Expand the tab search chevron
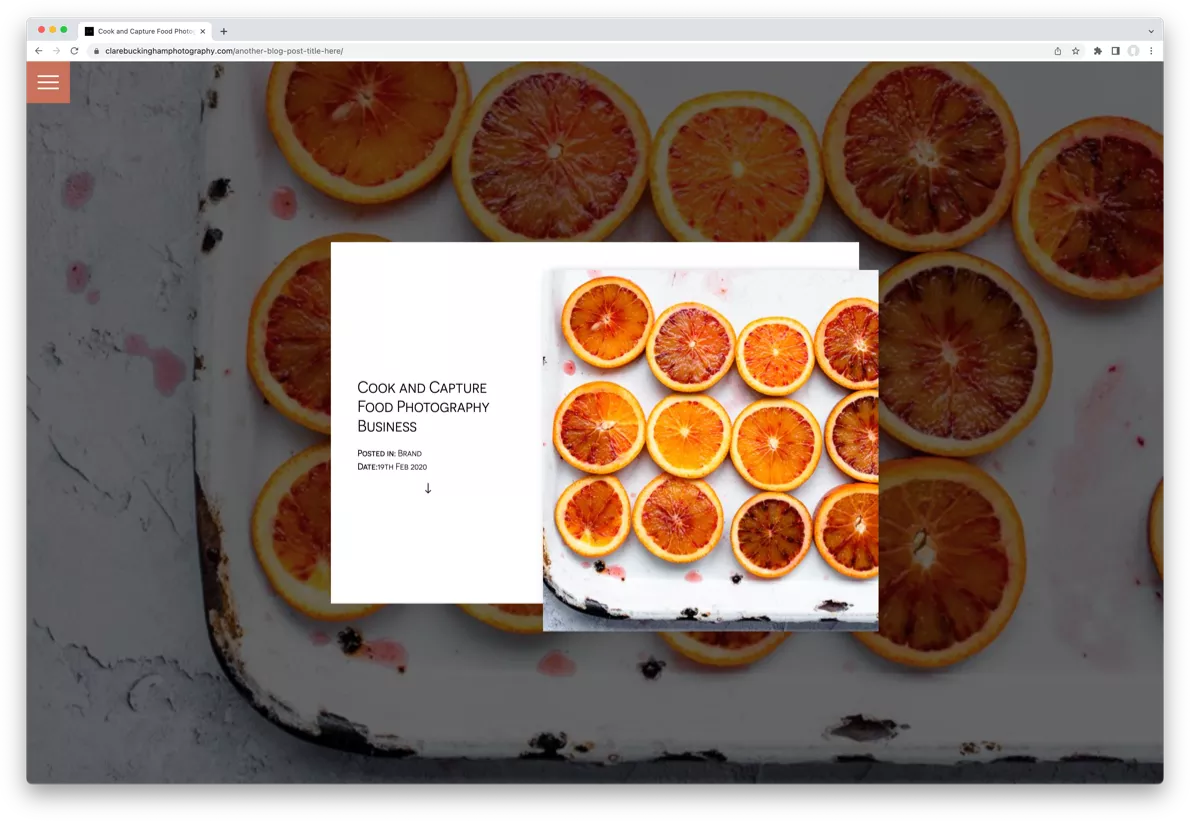The image size is (1190, 821). click(1151, 32)
